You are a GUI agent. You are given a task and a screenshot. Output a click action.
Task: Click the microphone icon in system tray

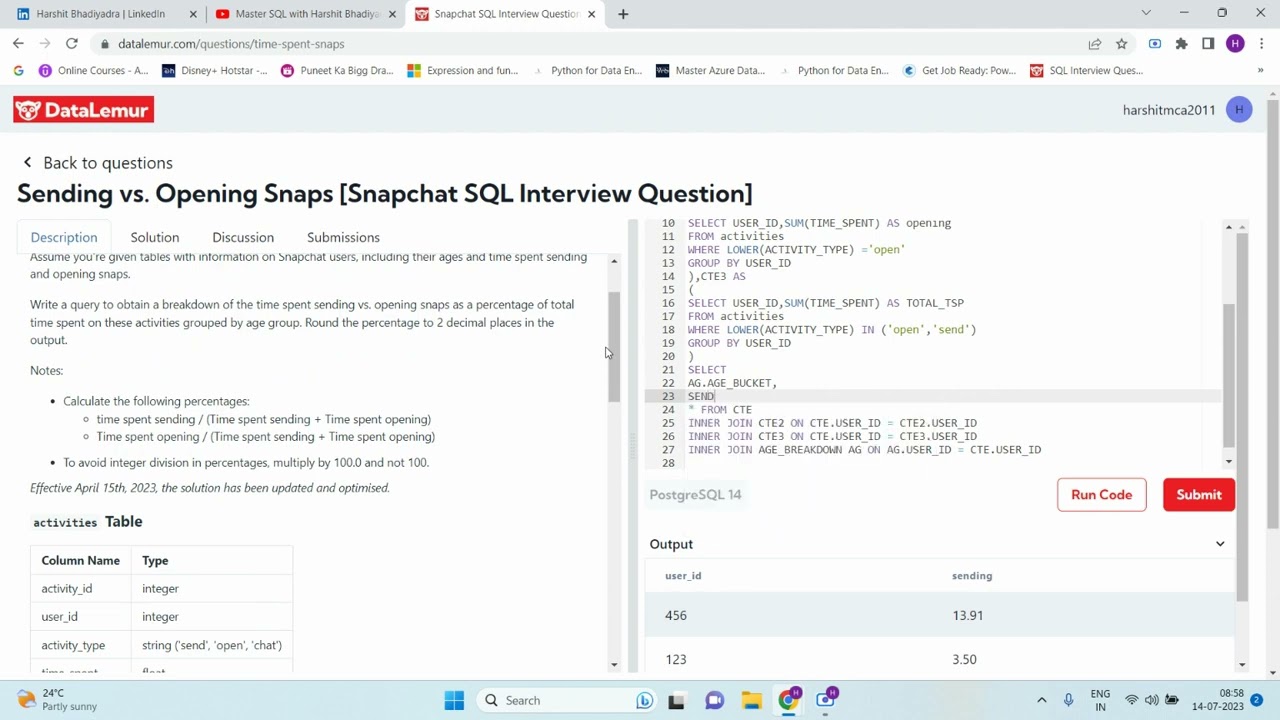click(x=1069, y=700)
